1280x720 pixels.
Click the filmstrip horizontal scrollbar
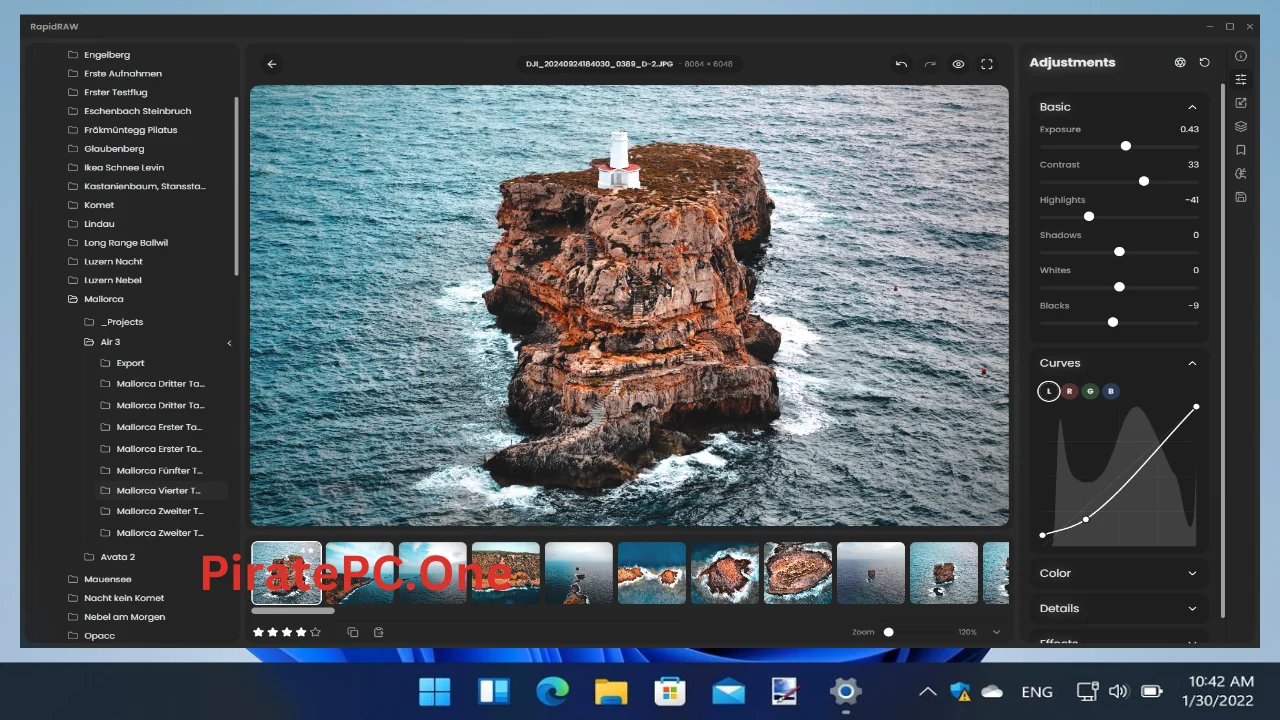click(293, 611)
